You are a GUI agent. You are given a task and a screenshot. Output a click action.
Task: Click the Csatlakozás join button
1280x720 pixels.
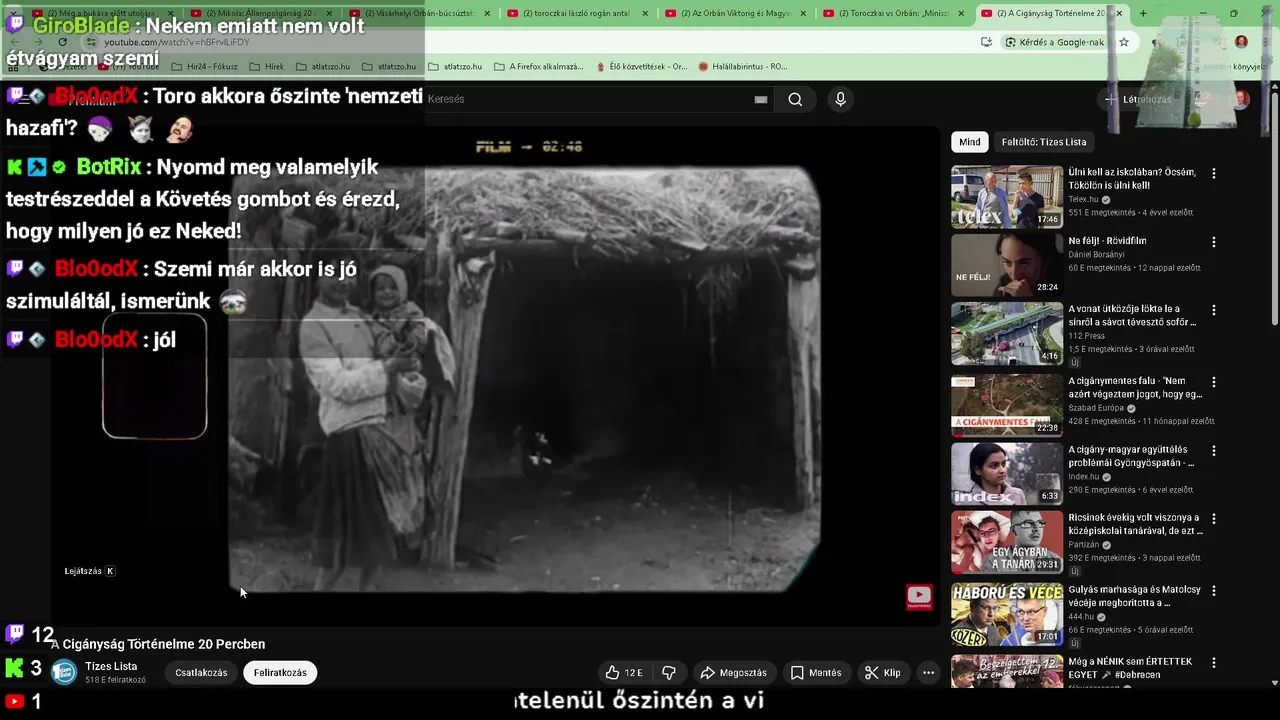(x=201, y=673)
